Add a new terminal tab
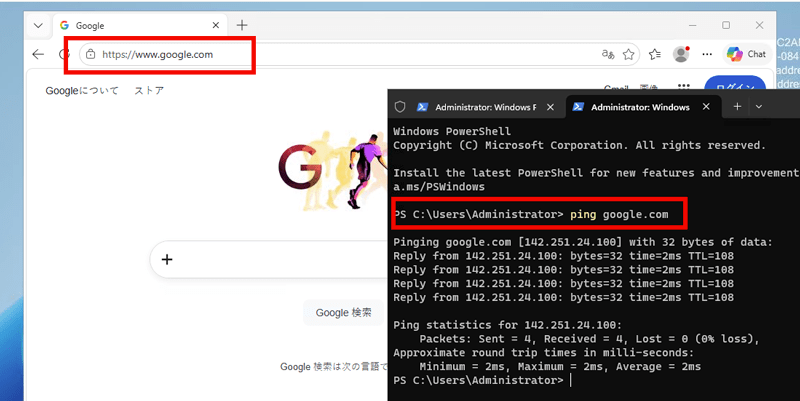The height and width of the screenshot is (401, 800). click(737, 107)
